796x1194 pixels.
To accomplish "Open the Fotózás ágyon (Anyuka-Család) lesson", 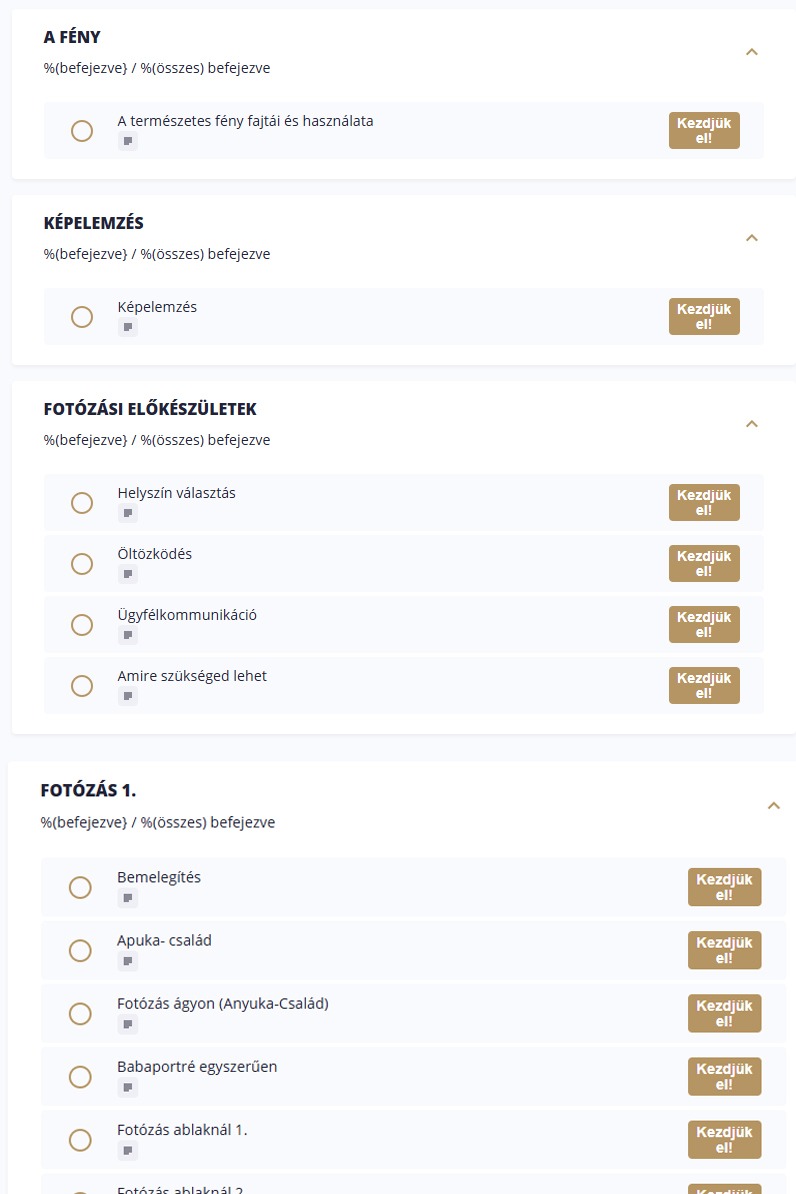I will click(x=222, y=1003).
